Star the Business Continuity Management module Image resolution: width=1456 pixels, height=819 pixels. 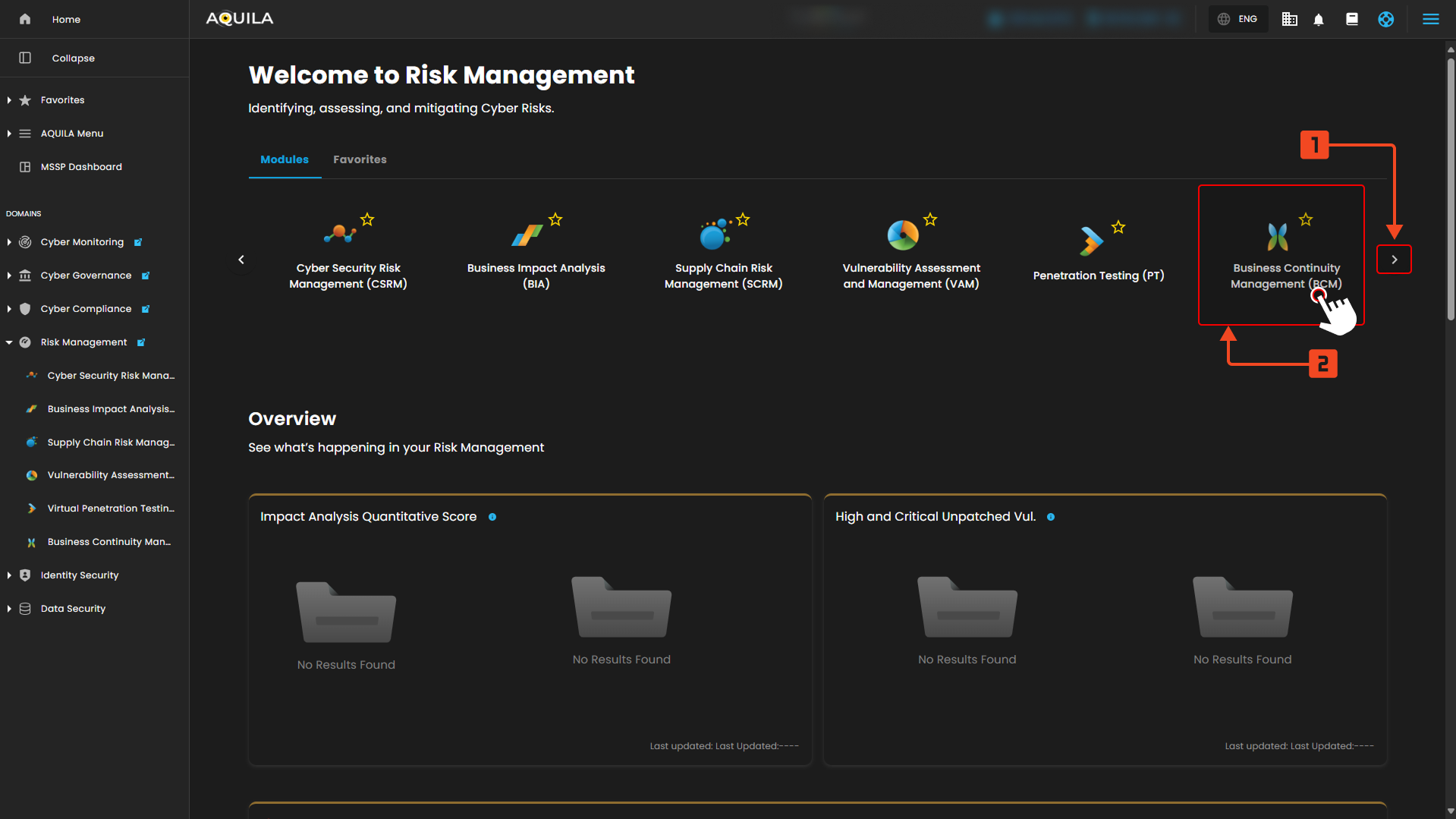point(1305,220)
